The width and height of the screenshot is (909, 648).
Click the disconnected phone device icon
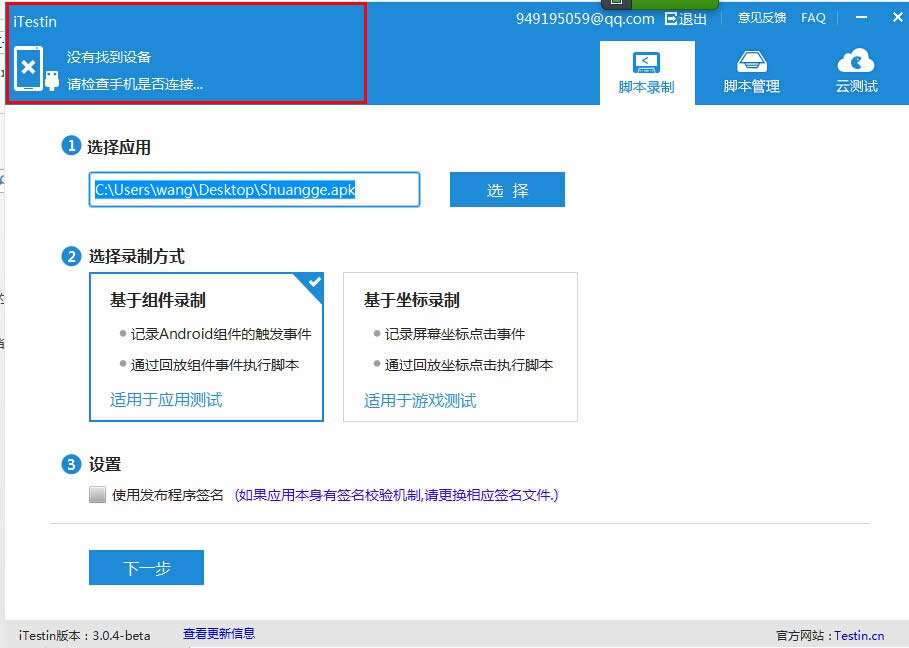click(28, 68)
